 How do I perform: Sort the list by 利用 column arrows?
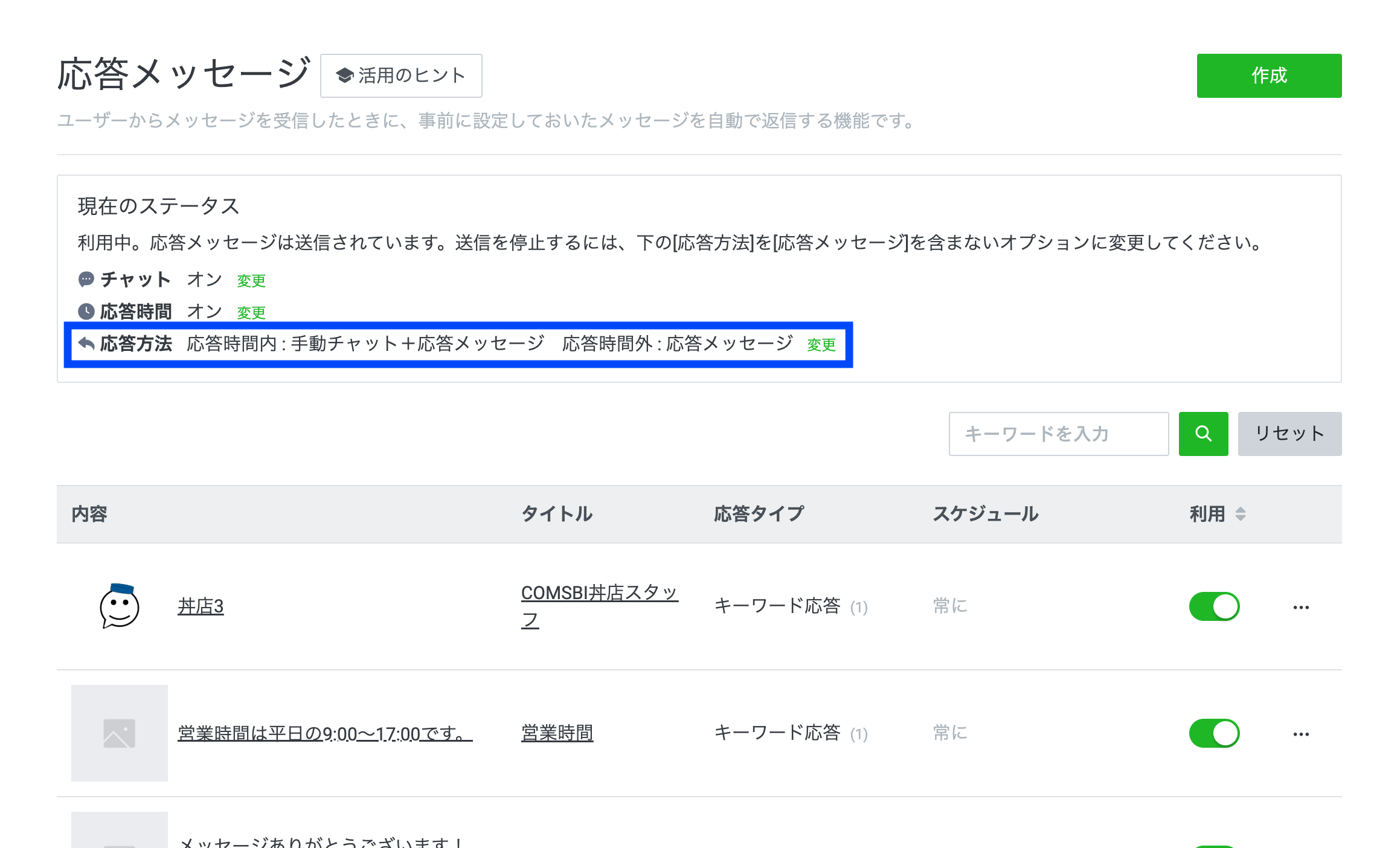click(x=1240, y=514)
